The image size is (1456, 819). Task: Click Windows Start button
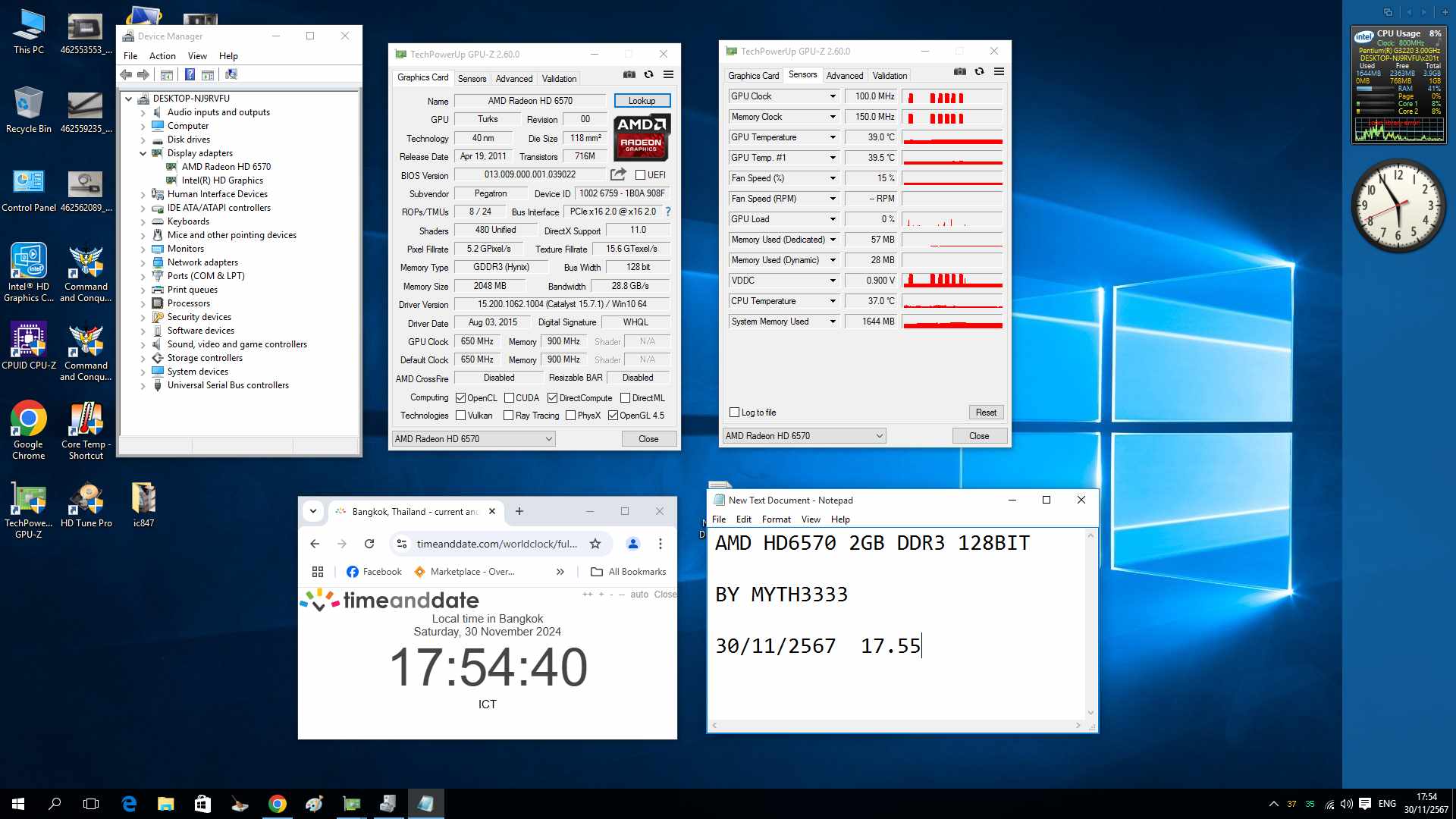coord(18,804)
